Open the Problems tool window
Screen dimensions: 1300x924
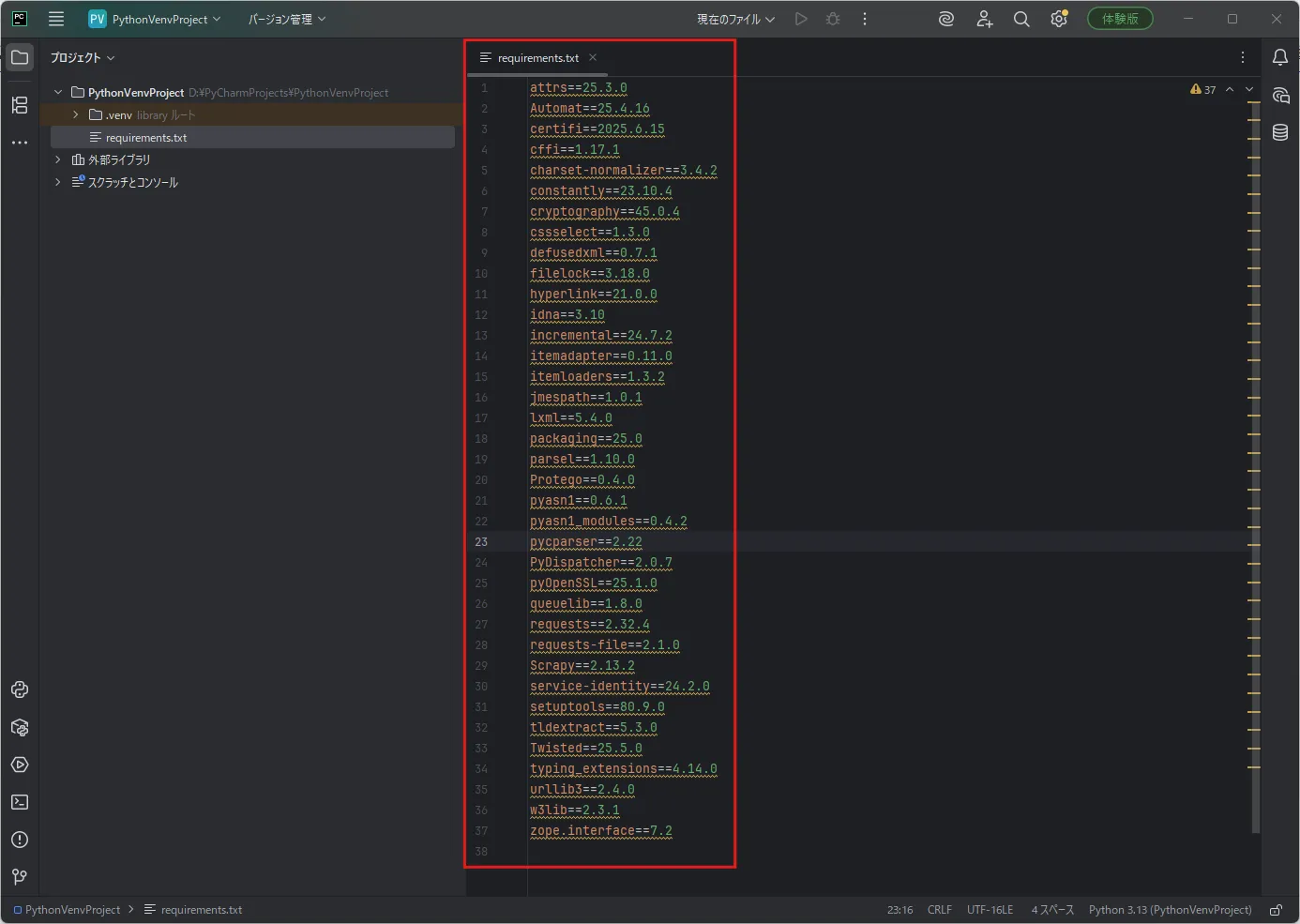pyautogui.click(x=20, y=840)
